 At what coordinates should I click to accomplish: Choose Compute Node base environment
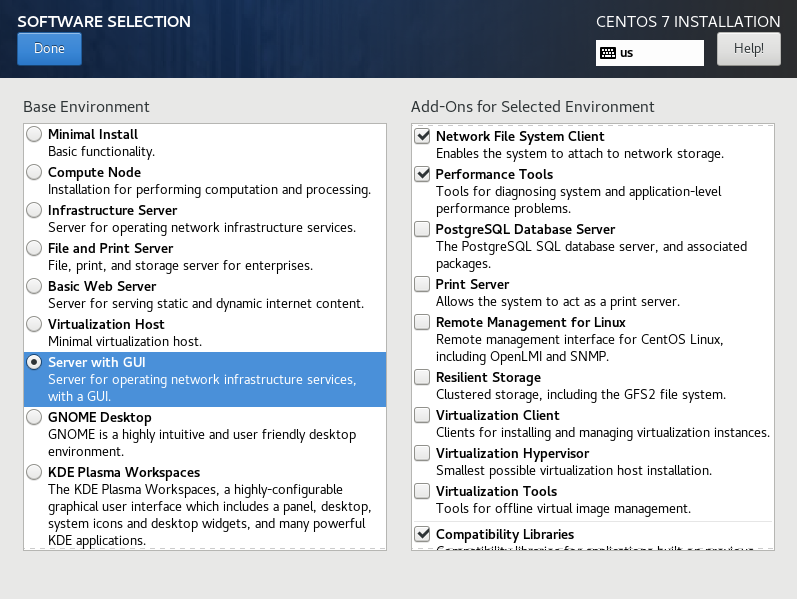click(x=35, y=172)
